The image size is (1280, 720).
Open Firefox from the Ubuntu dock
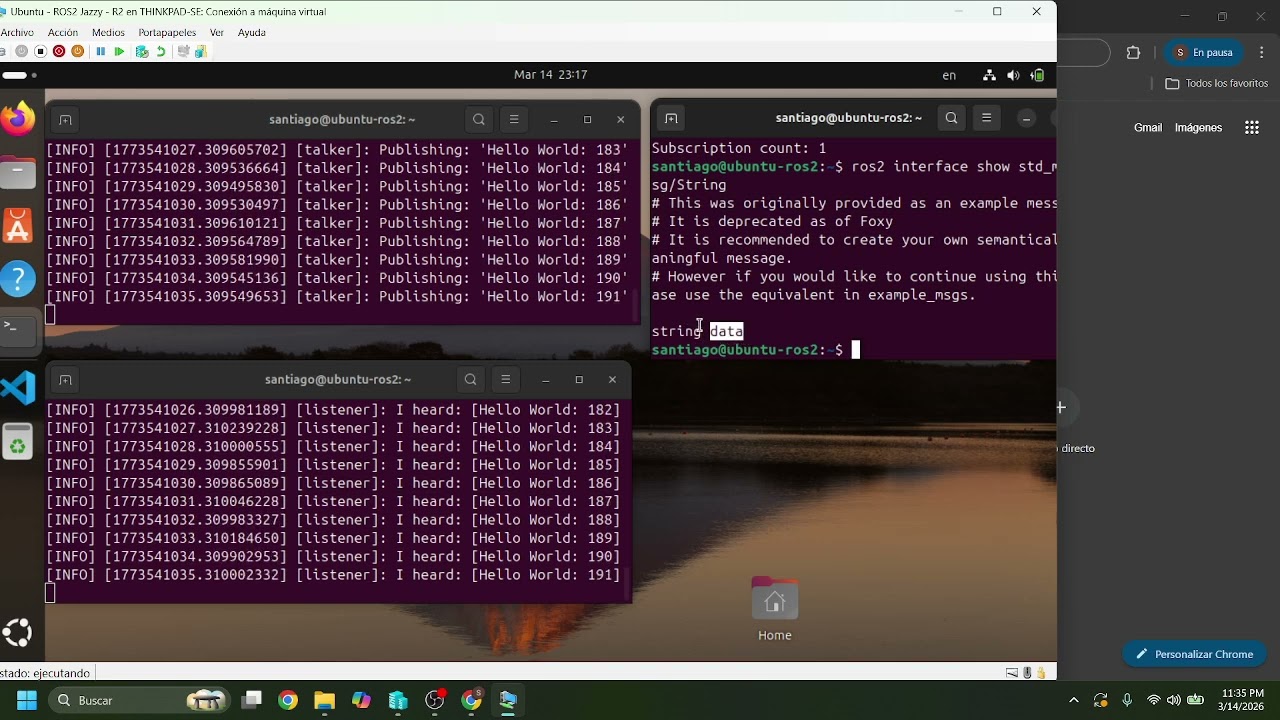(17, 119)
